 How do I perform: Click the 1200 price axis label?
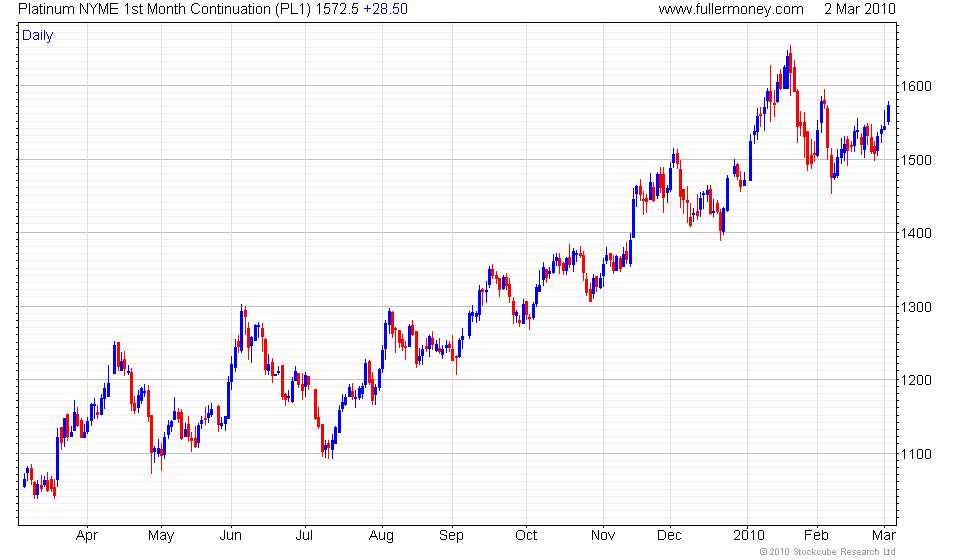click(916, 380)
